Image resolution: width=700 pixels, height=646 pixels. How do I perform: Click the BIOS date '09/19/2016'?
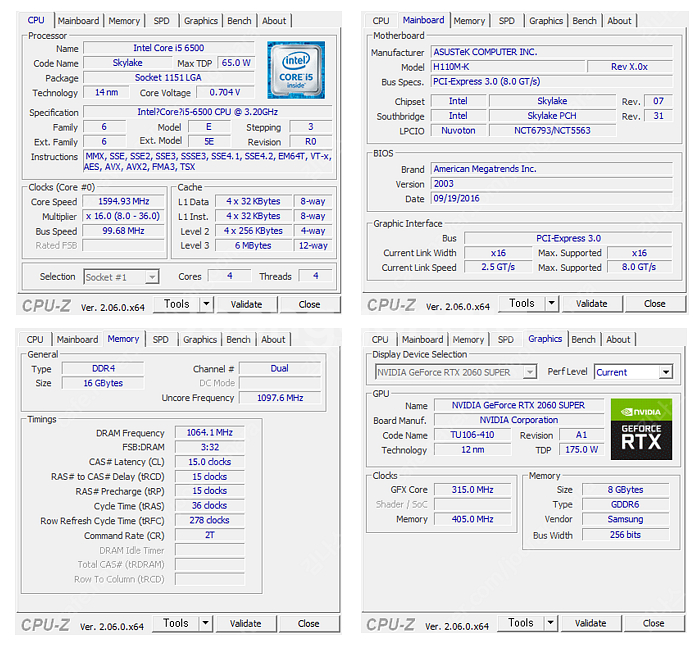click(x=552, y=198)
